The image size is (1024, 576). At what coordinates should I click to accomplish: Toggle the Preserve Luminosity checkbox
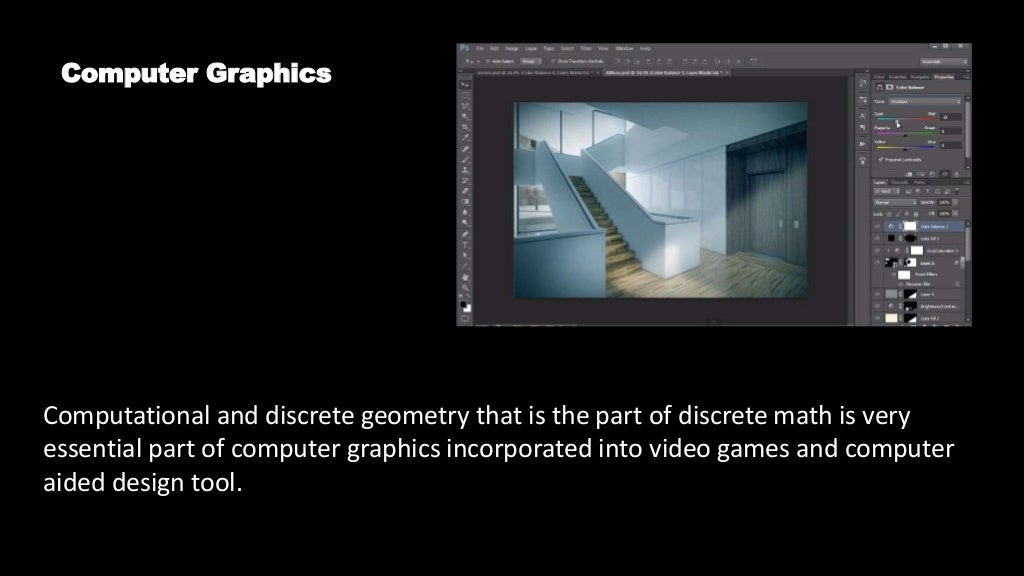[x=881, y=159]
